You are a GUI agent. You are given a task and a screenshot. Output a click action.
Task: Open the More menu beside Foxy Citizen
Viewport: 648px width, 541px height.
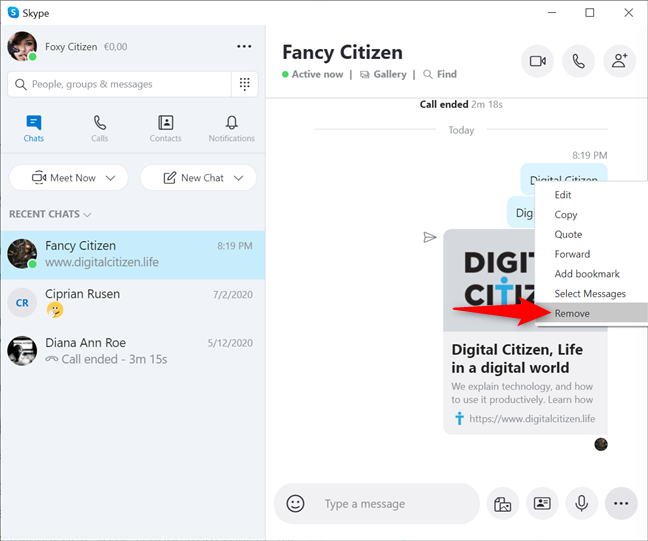pyautogui.click(x=244, y=46)
